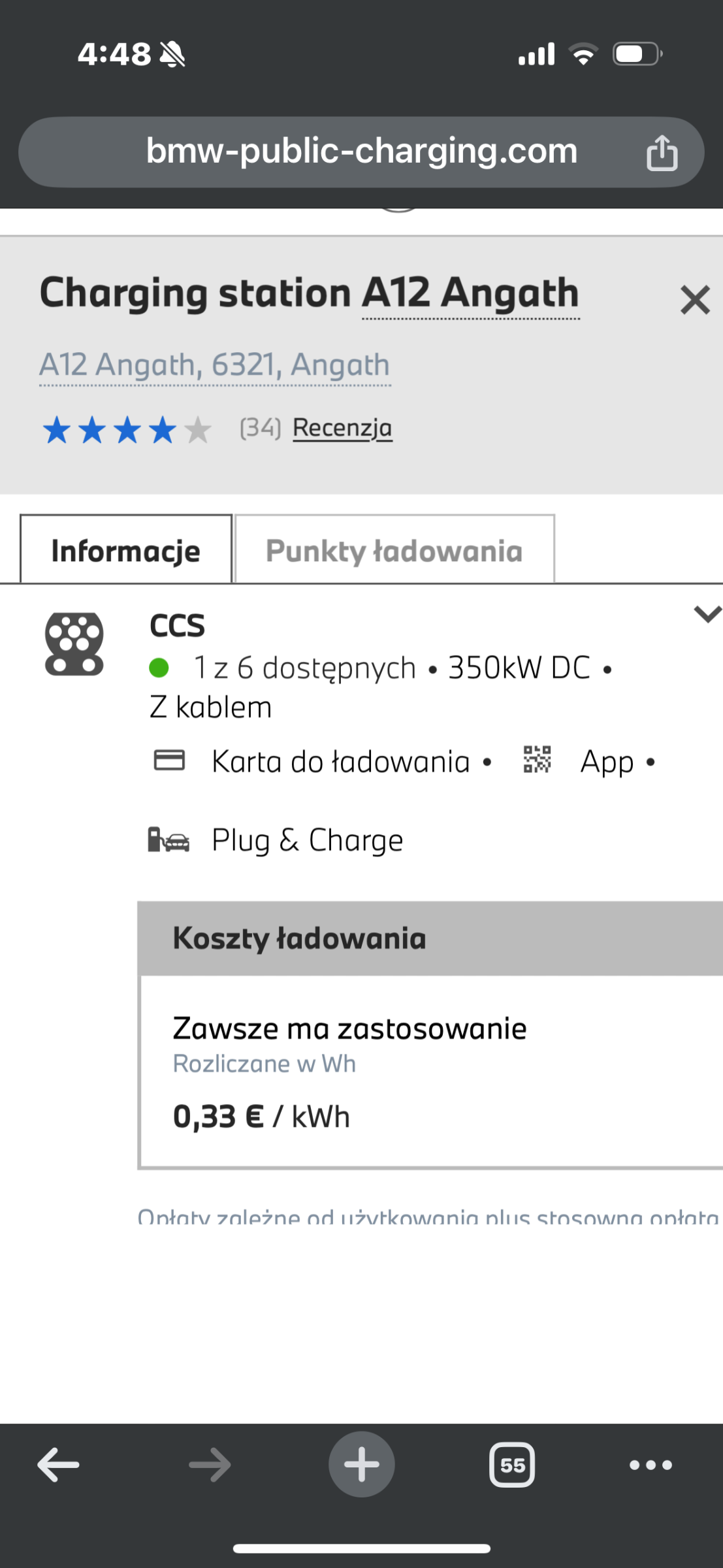Click the CCS connector plug icon
The image size is (723, 1568).
click(x=74, y=644)
